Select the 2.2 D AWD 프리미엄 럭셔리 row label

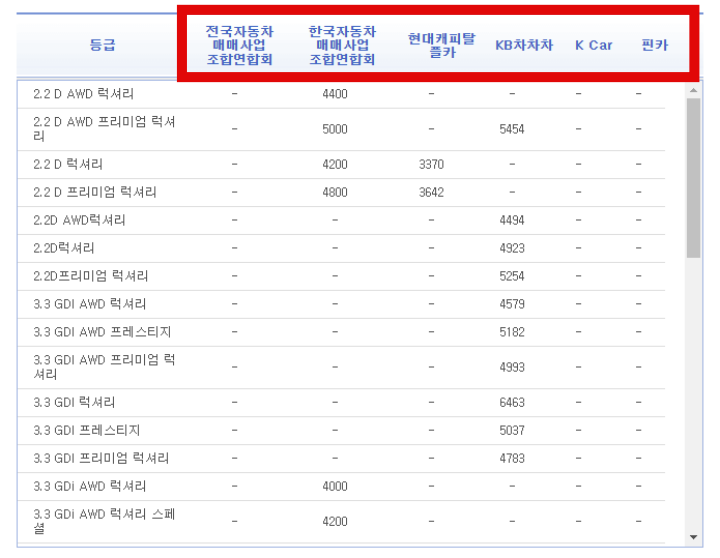pyautogui.click(x=104, y=129)
